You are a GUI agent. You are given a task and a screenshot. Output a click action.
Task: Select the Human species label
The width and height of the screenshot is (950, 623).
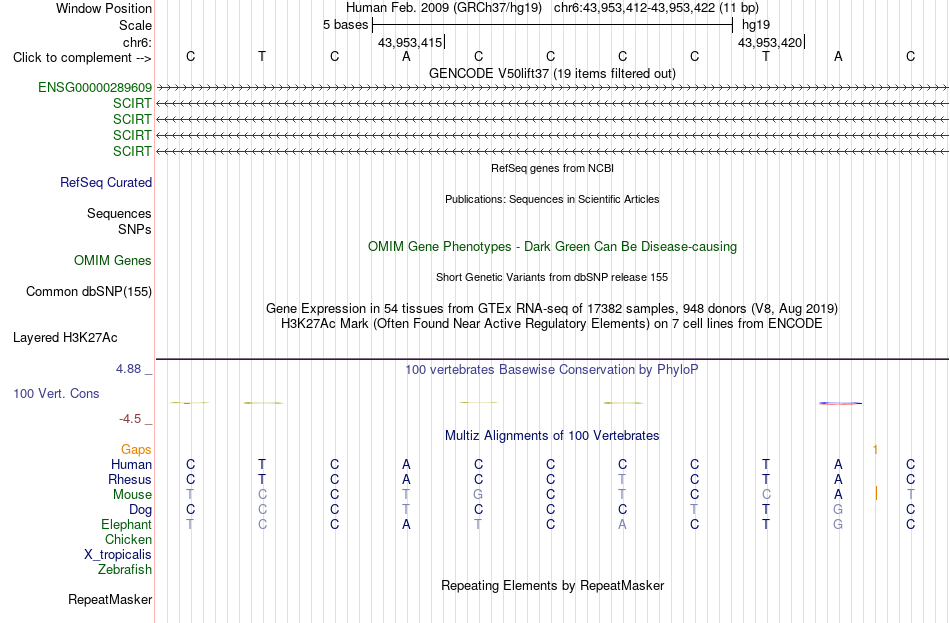click(x=131, y=465)
